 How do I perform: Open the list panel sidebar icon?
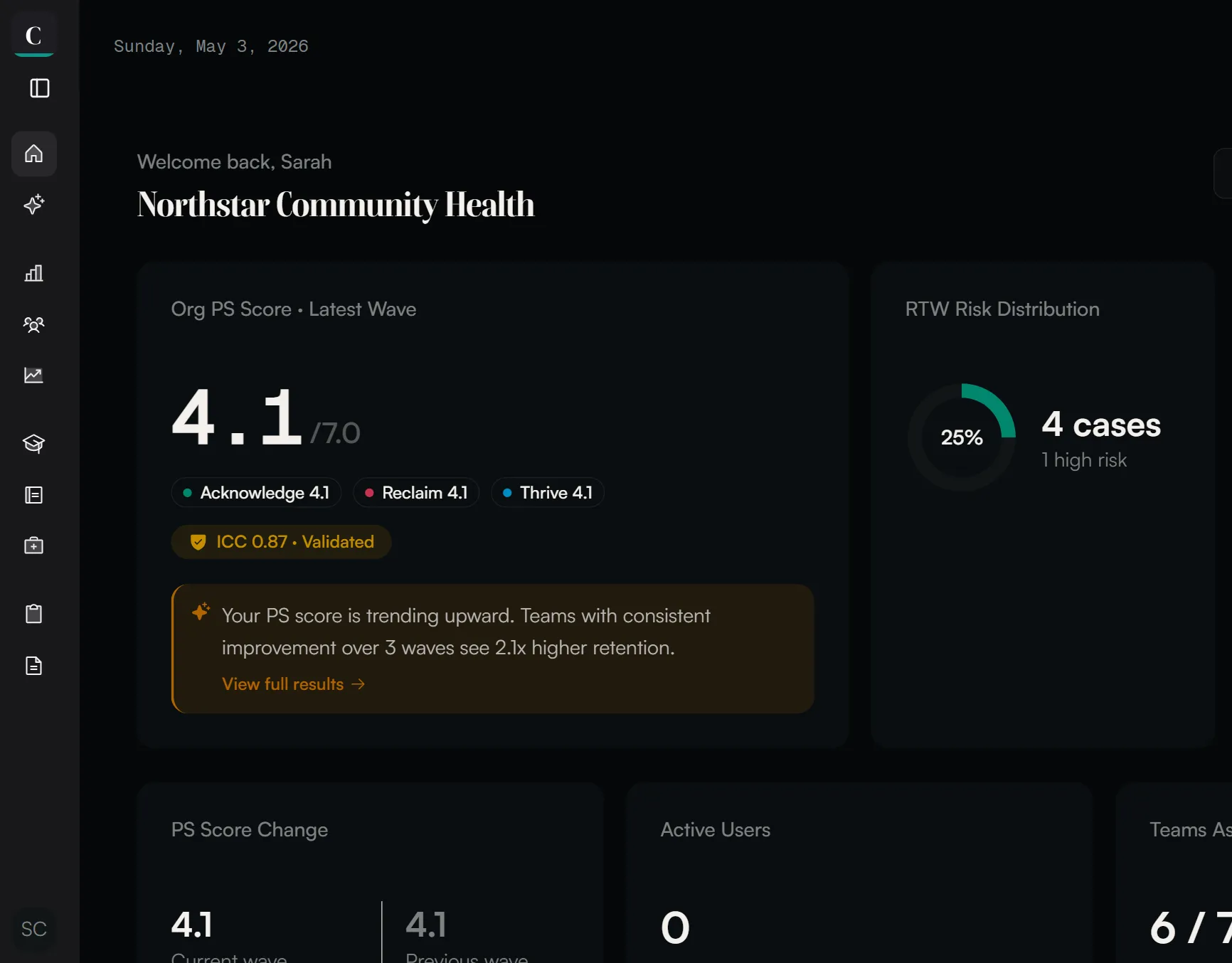tap(33, 495)
